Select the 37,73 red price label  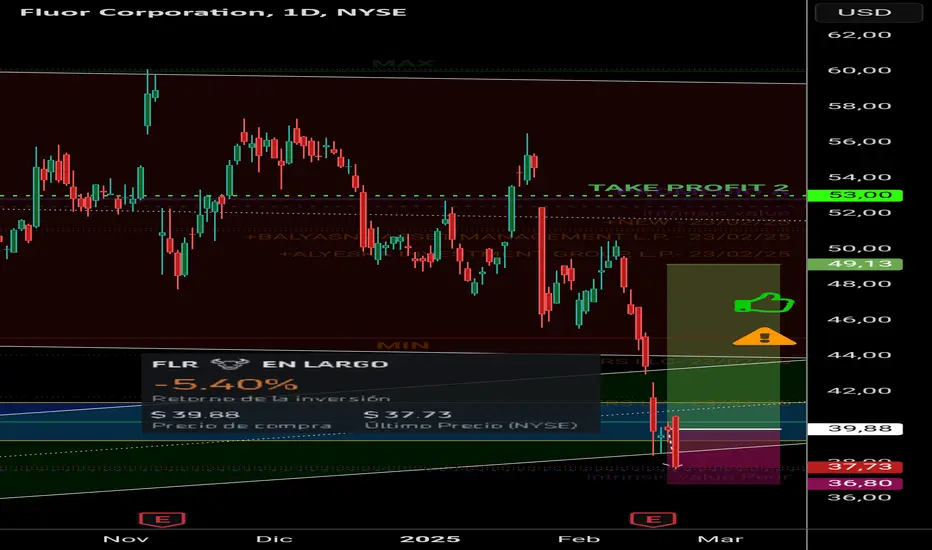point(855,467)
